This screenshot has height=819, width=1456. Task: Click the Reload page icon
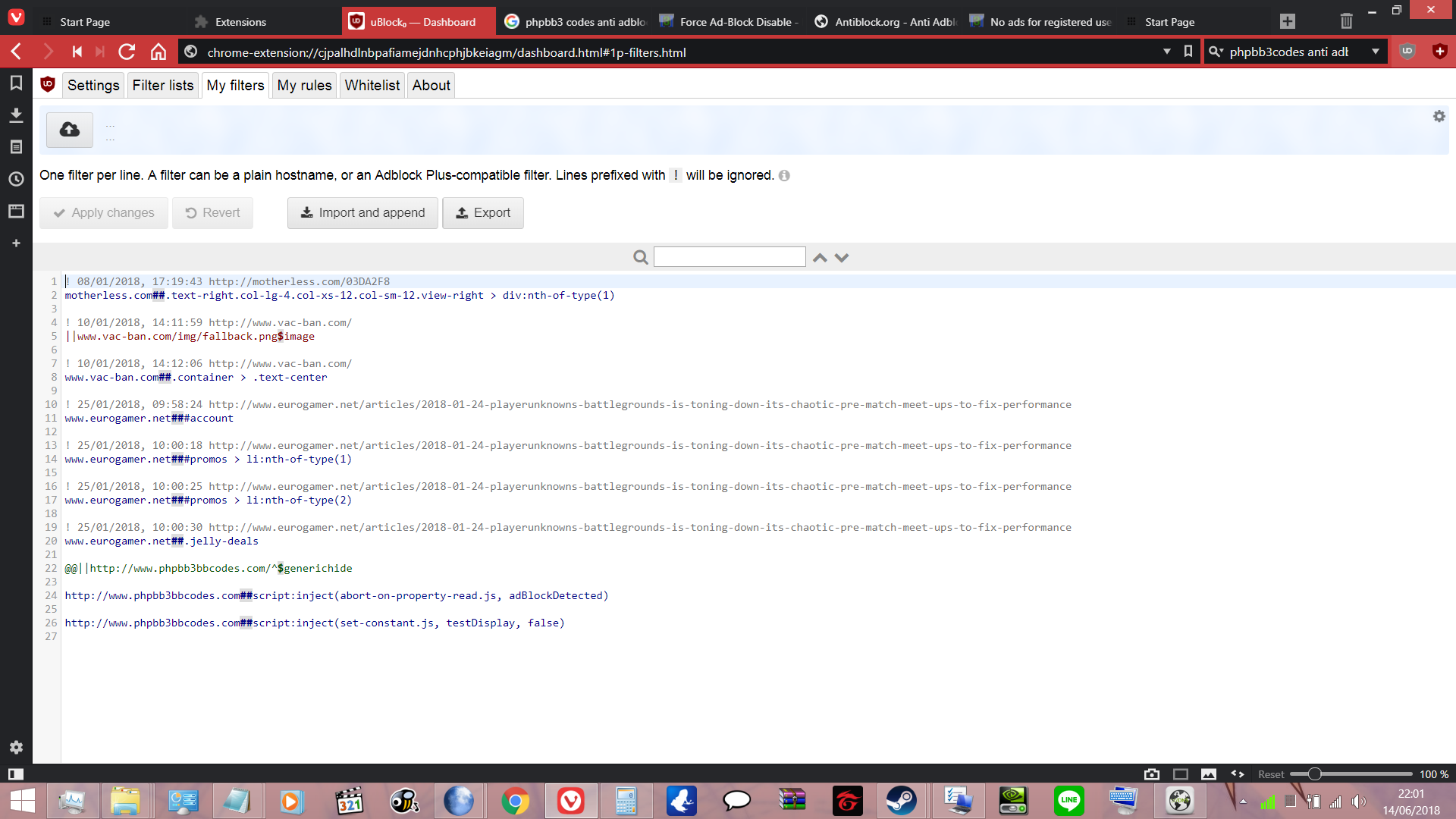(127, 52)
